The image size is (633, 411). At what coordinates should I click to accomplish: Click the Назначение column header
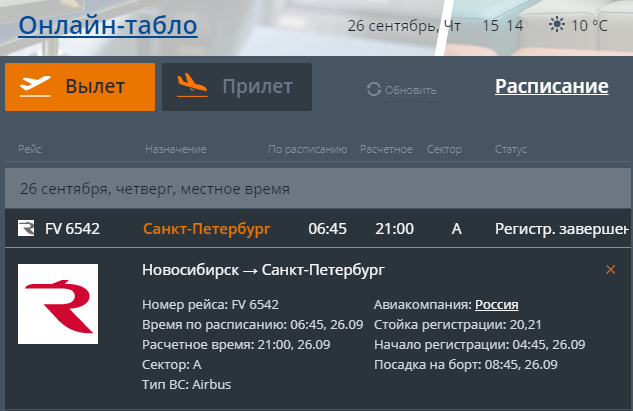click(x=176, y=149)
